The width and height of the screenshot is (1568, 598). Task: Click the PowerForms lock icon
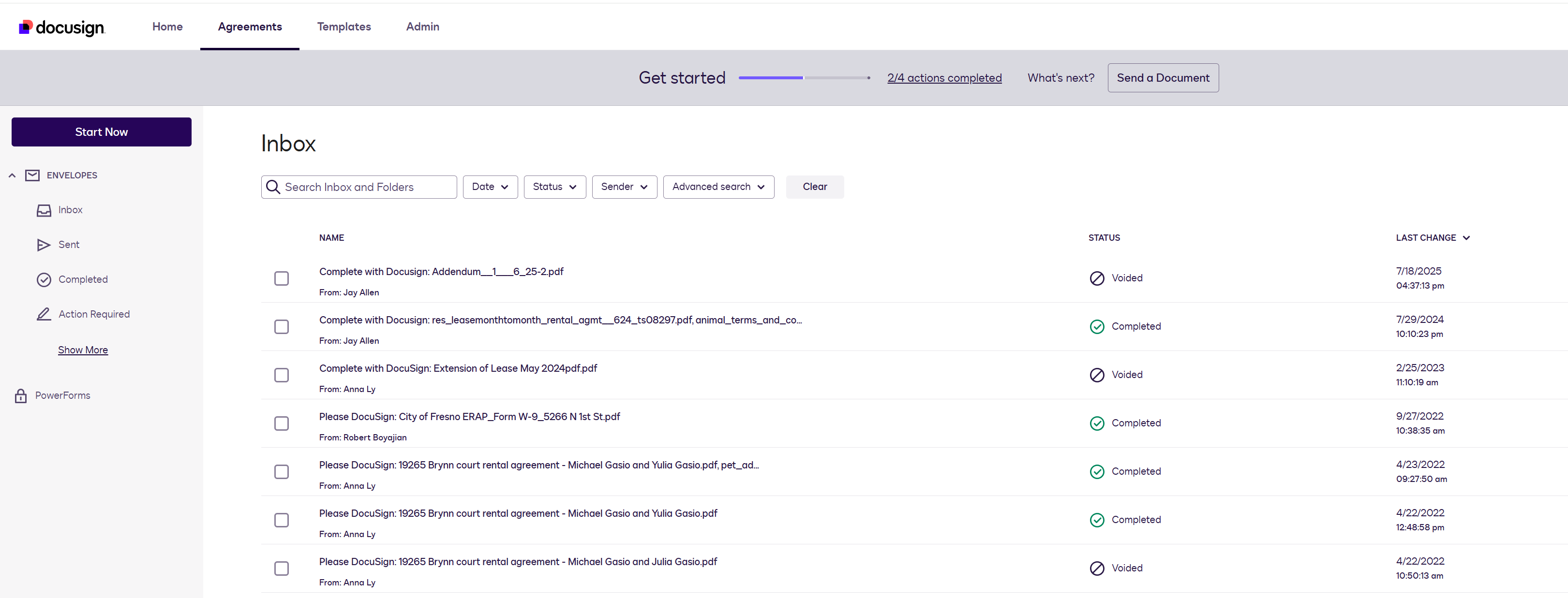(x=21, y=395)
